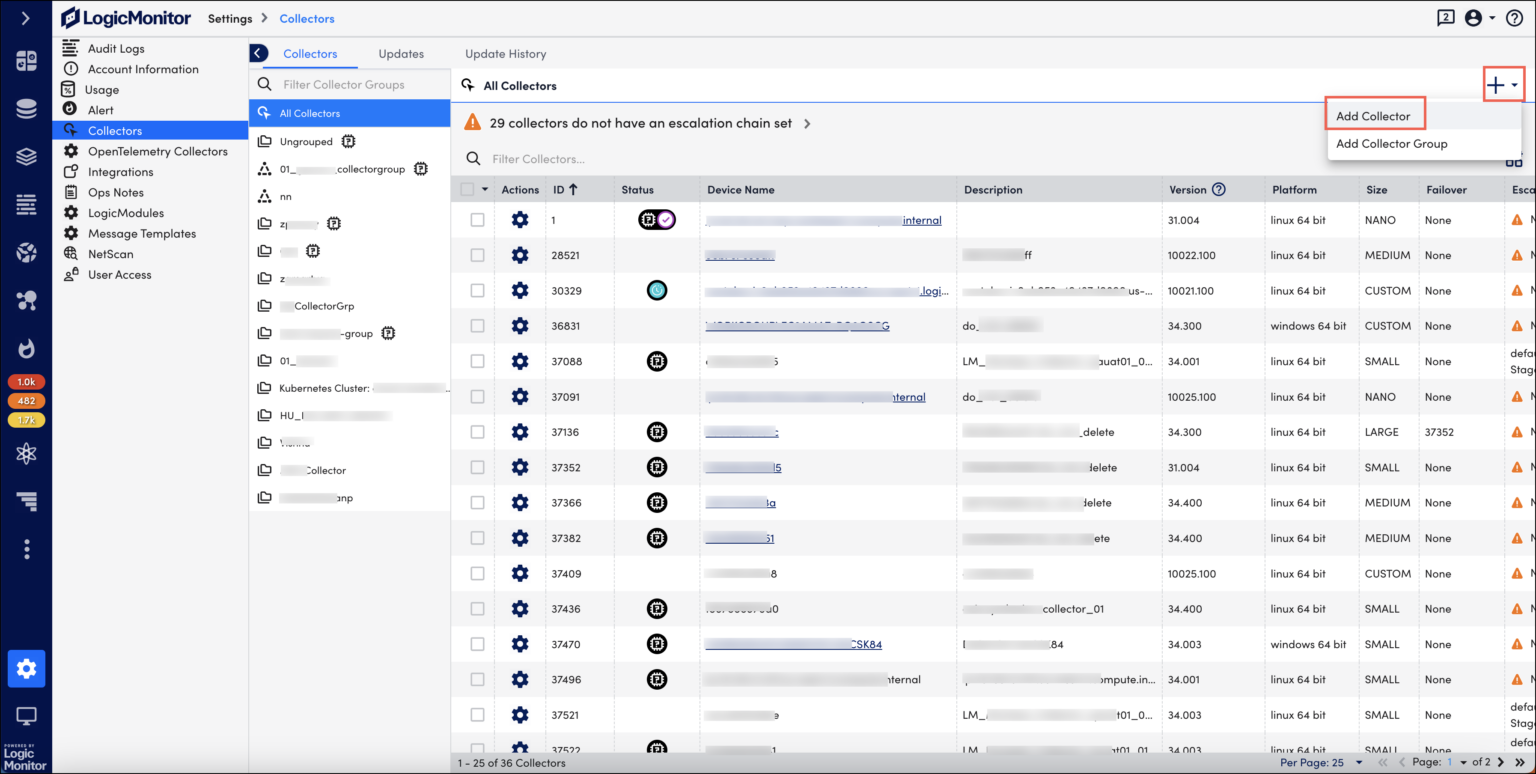Navigate using the Collectors breadcrumb link
The height and width of the screenshot is (774, 1536).
(x=306, y=17)
